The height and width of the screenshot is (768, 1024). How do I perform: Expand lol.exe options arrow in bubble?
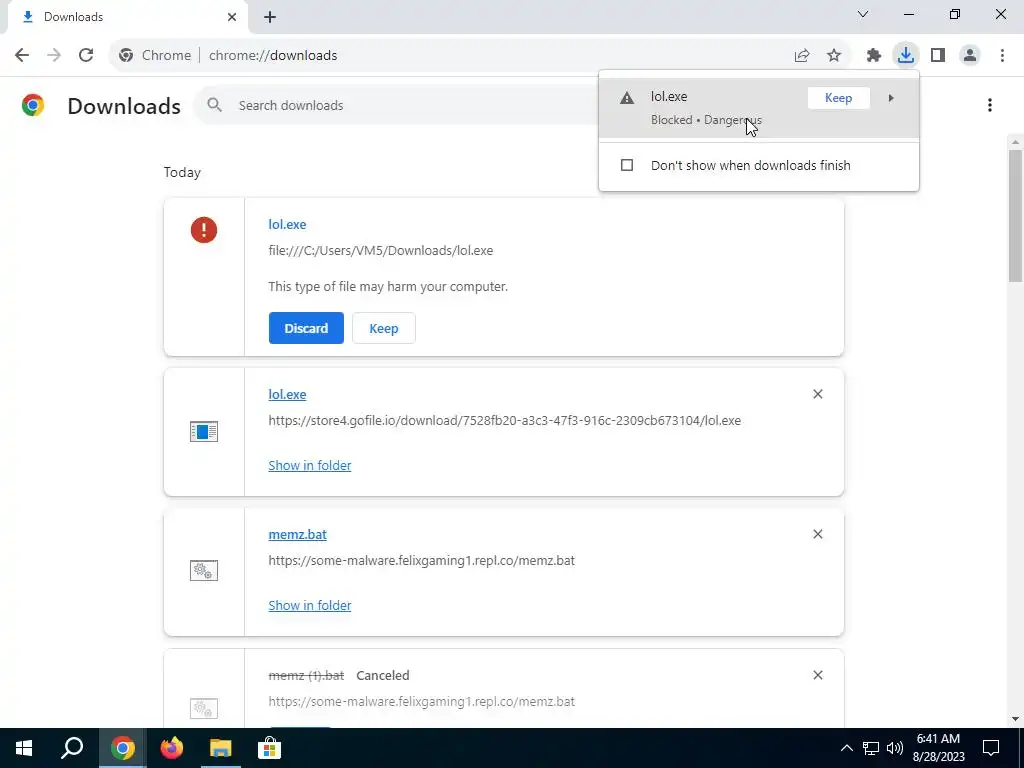(891, 98)
